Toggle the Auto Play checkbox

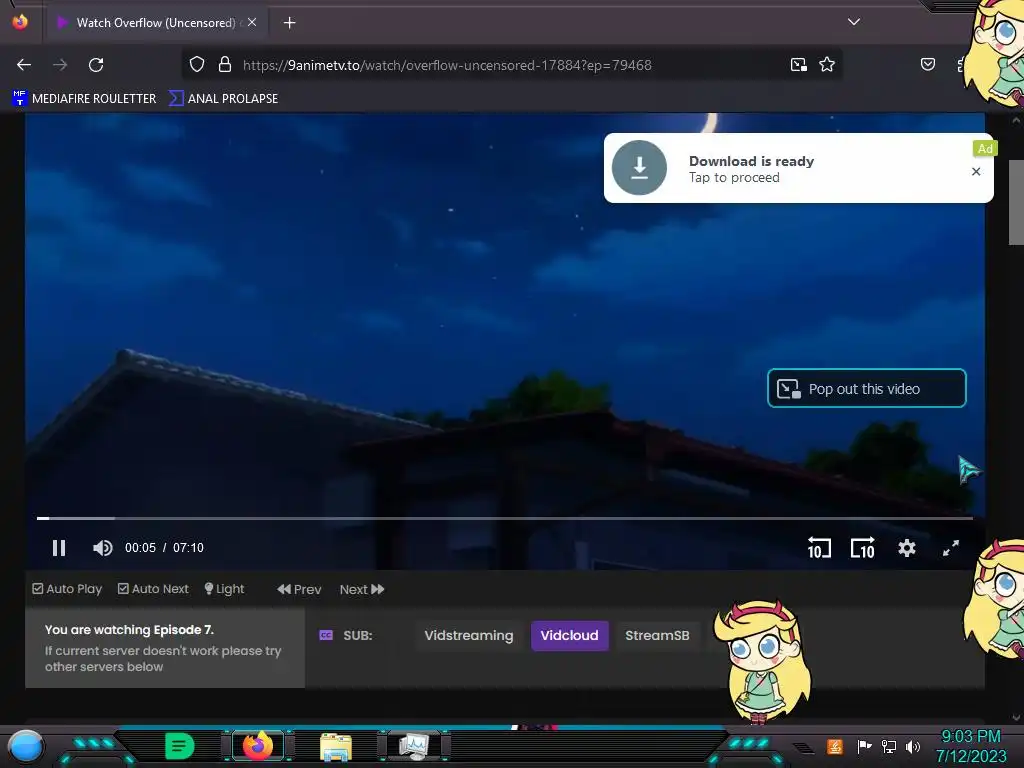38,588
